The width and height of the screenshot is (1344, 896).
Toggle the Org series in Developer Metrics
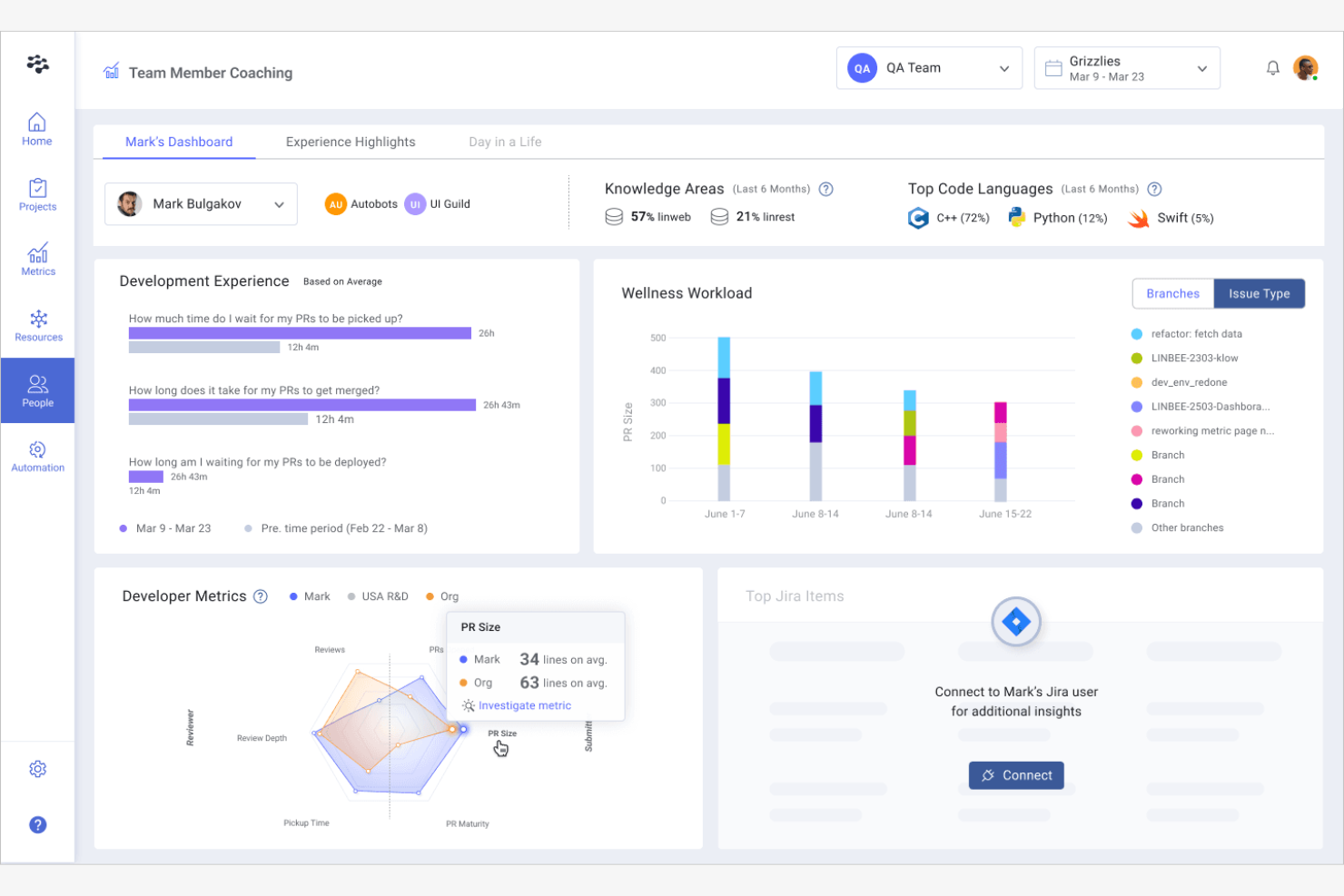click(442, 596)
